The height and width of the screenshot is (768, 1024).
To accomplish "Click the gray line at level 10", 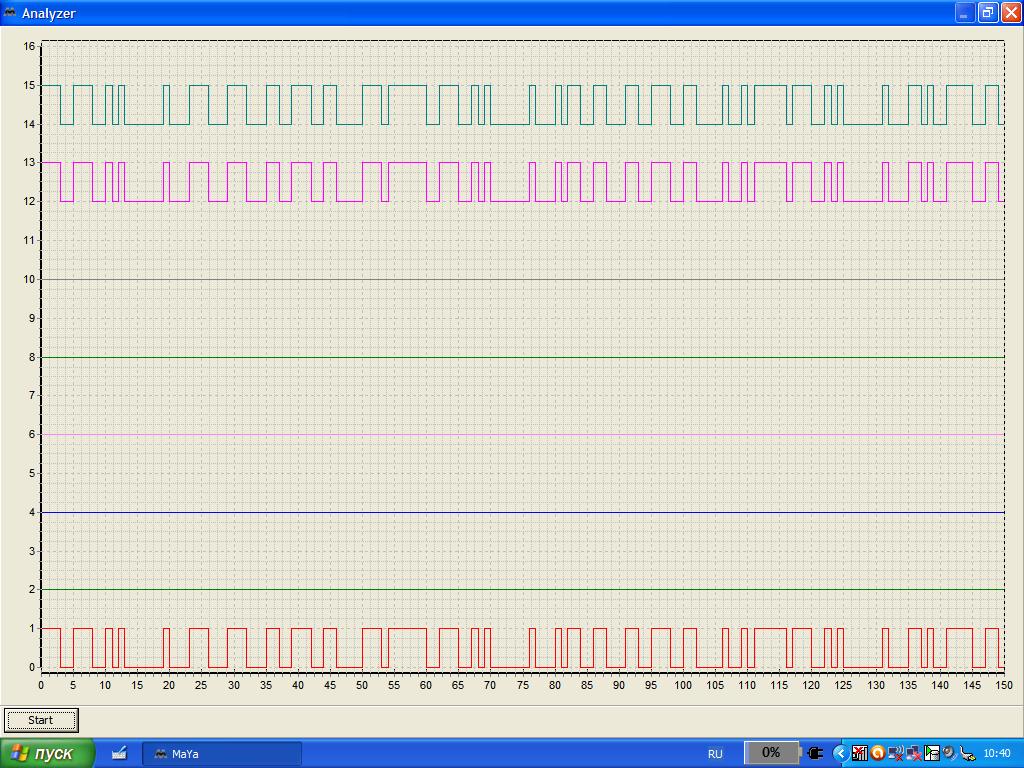I will pos(522,280).
